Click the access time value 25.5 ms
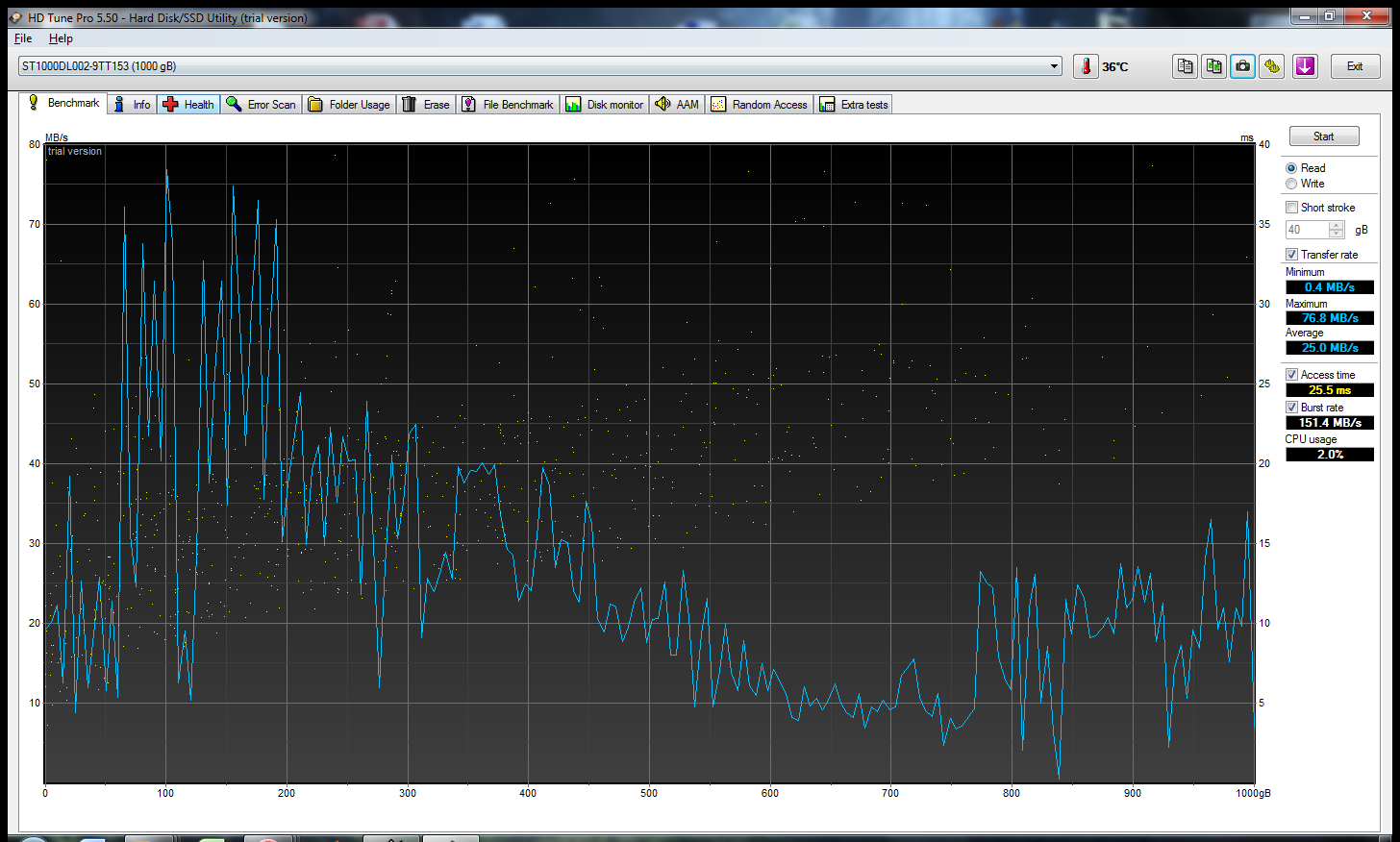Image resolution: width=1400 pixels, height=842 pixels. pos(1330,390)
